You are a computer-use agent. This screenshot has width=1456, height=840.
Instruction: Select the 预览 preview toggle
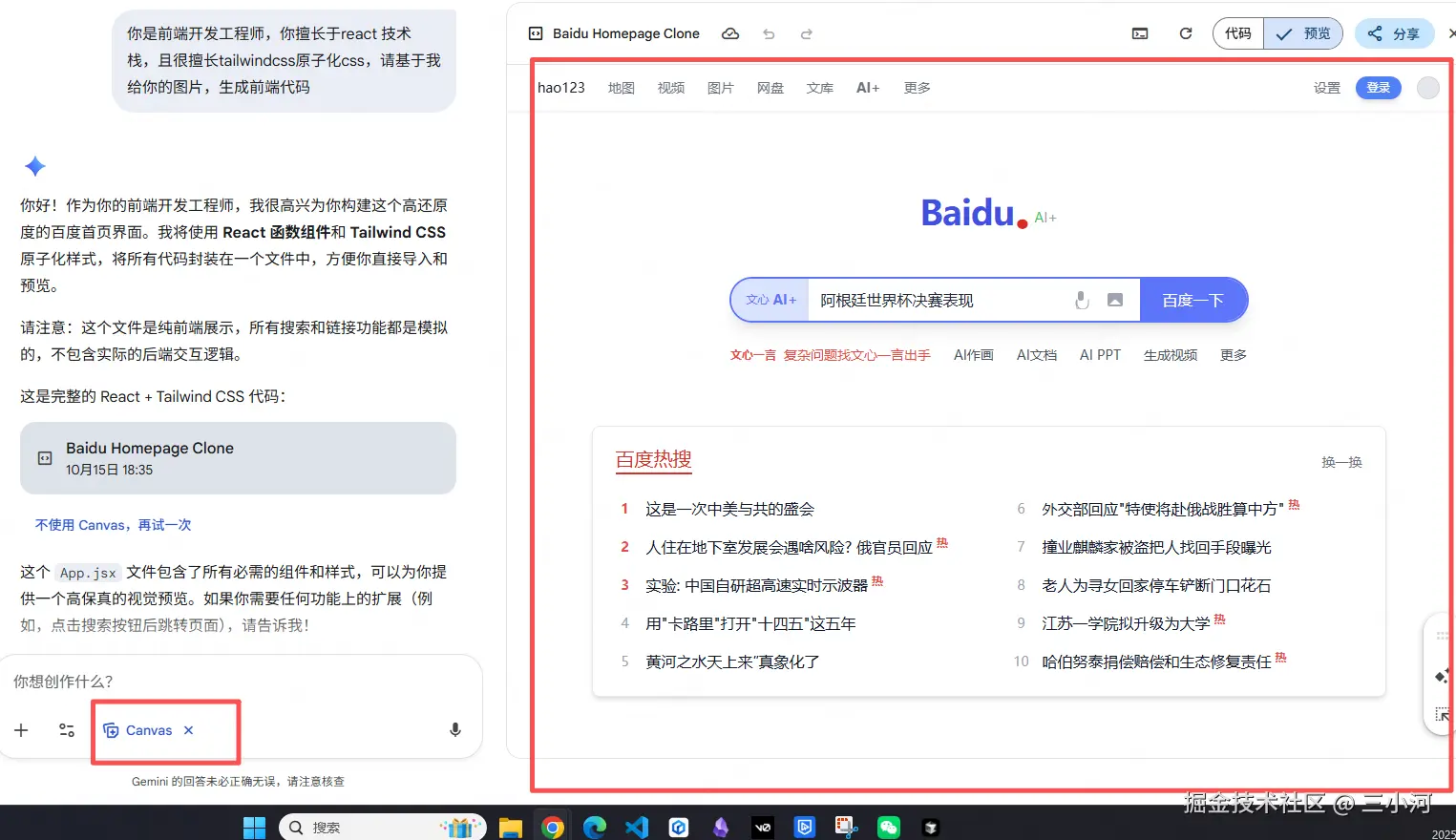point(1303,33)
